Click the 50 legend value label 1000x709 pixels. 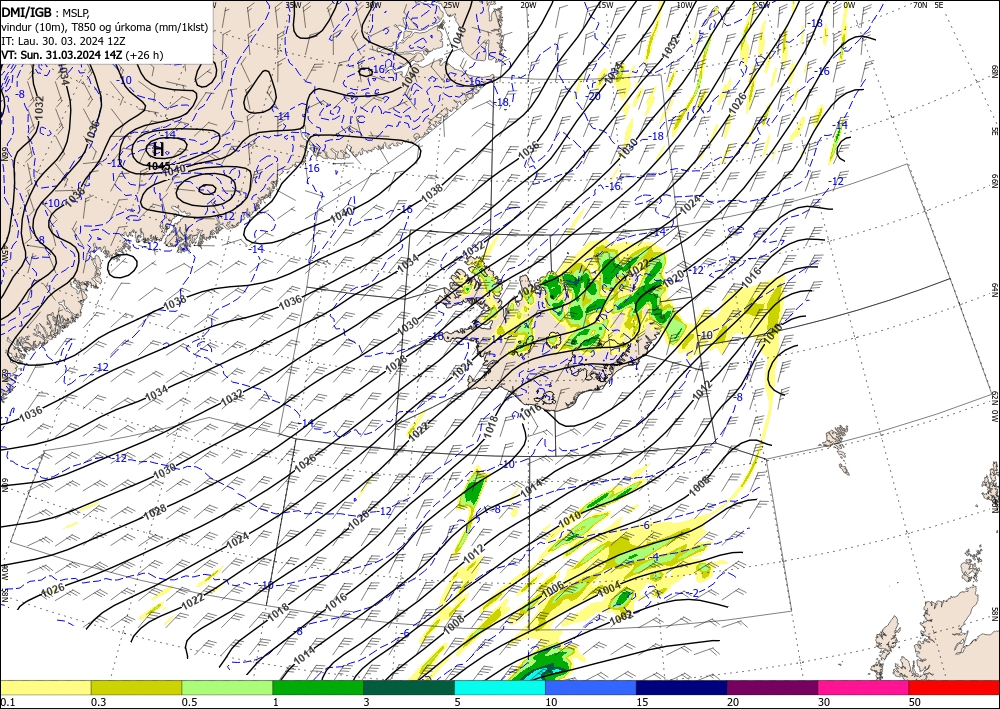click(x=915, y=702)
